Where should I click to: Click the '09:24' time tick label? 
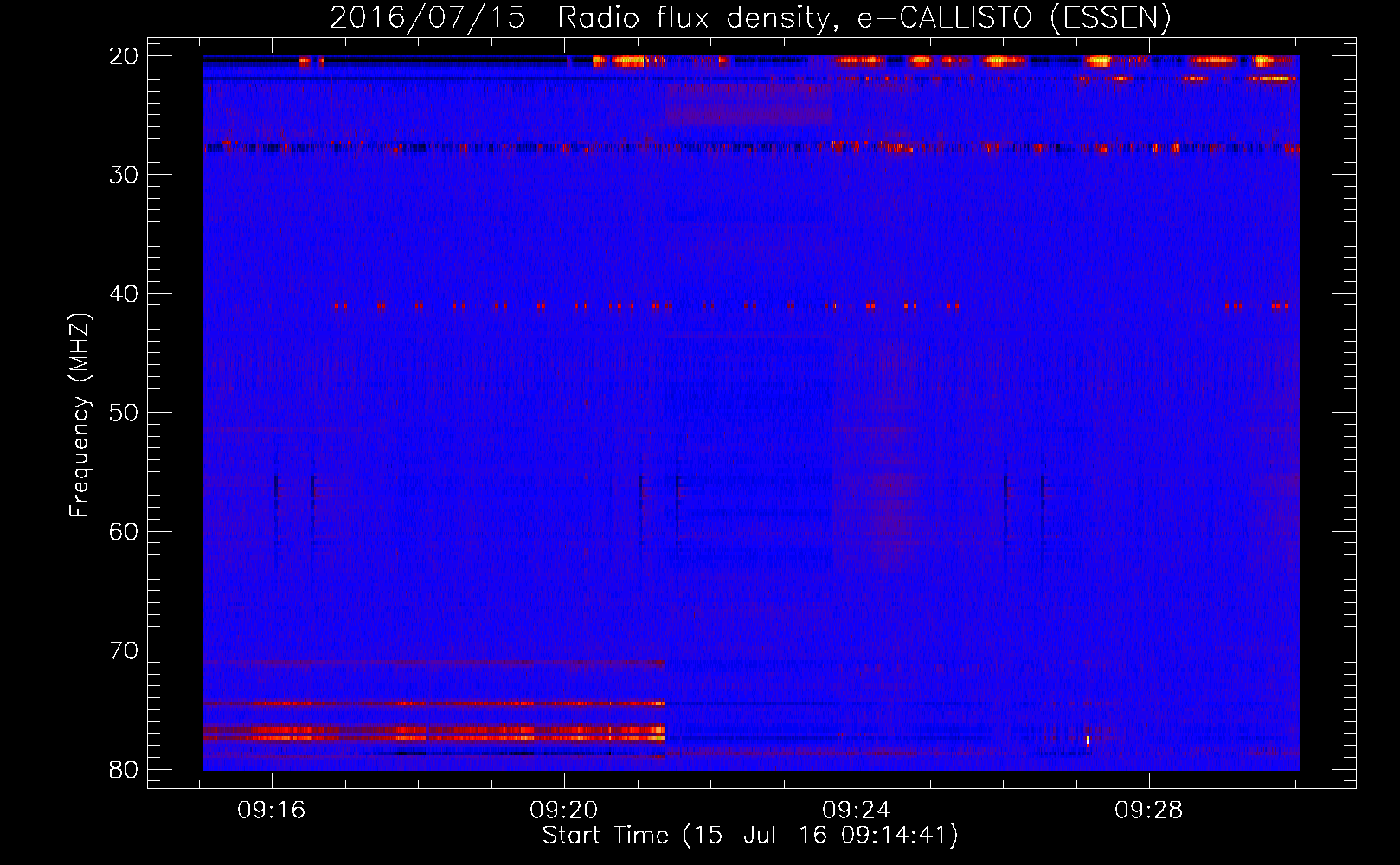click(x=857, y=811)
